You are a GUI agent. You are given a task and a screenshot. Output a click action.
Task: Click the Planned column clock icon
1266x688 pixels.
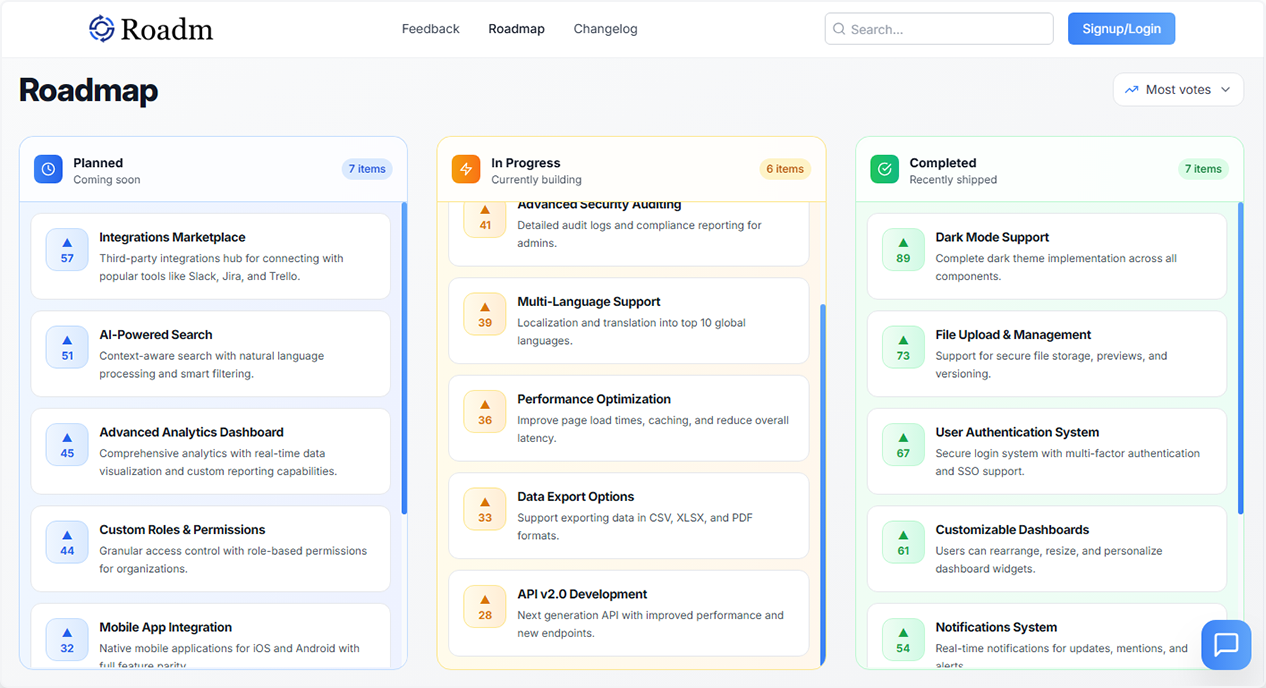point(48,169)
